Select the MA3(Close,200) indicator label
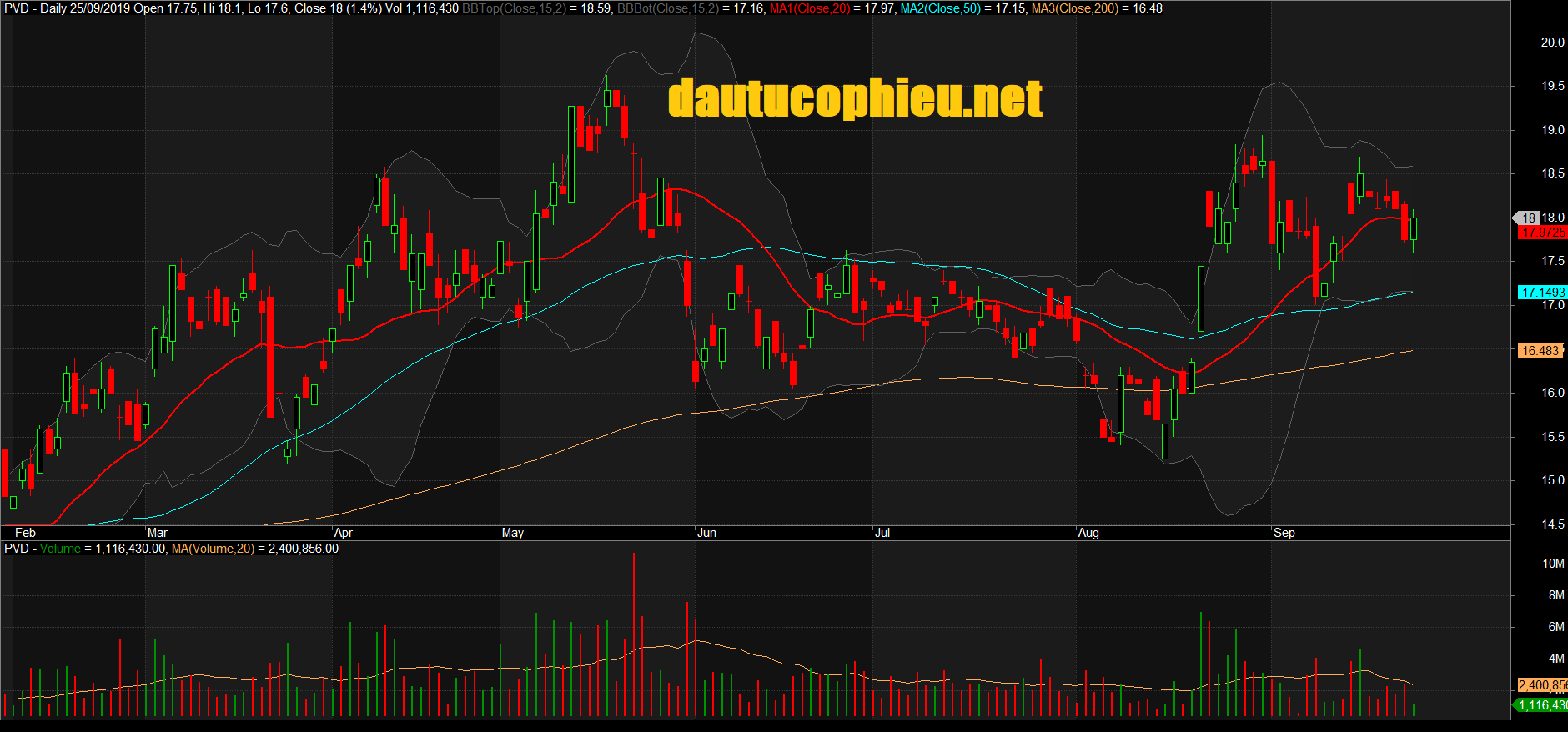 pyautogui.click(x=1074, y=8)
